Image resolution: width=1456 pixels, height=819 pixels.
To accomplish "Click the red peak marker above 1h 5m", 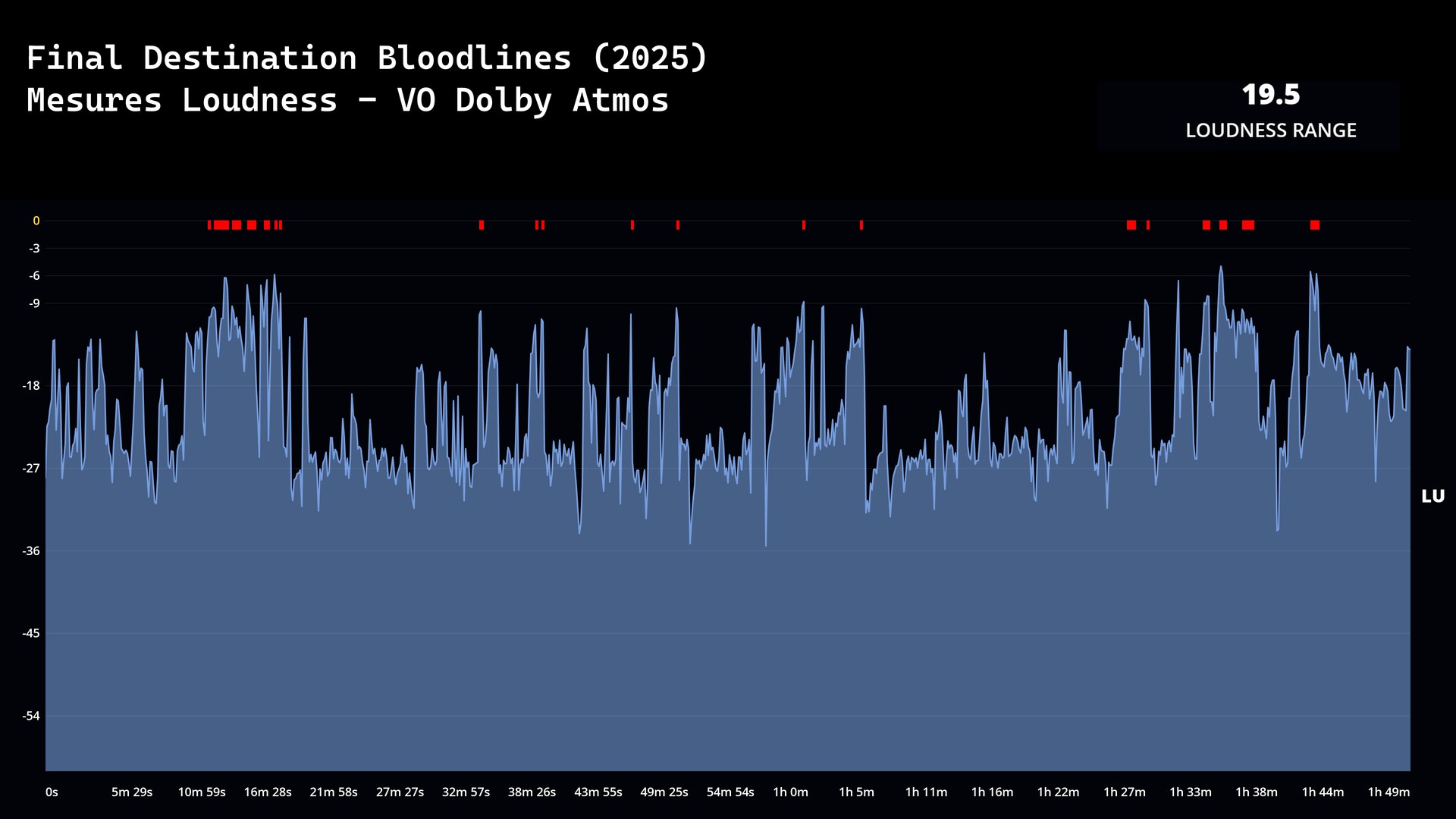I will [861, 225].
